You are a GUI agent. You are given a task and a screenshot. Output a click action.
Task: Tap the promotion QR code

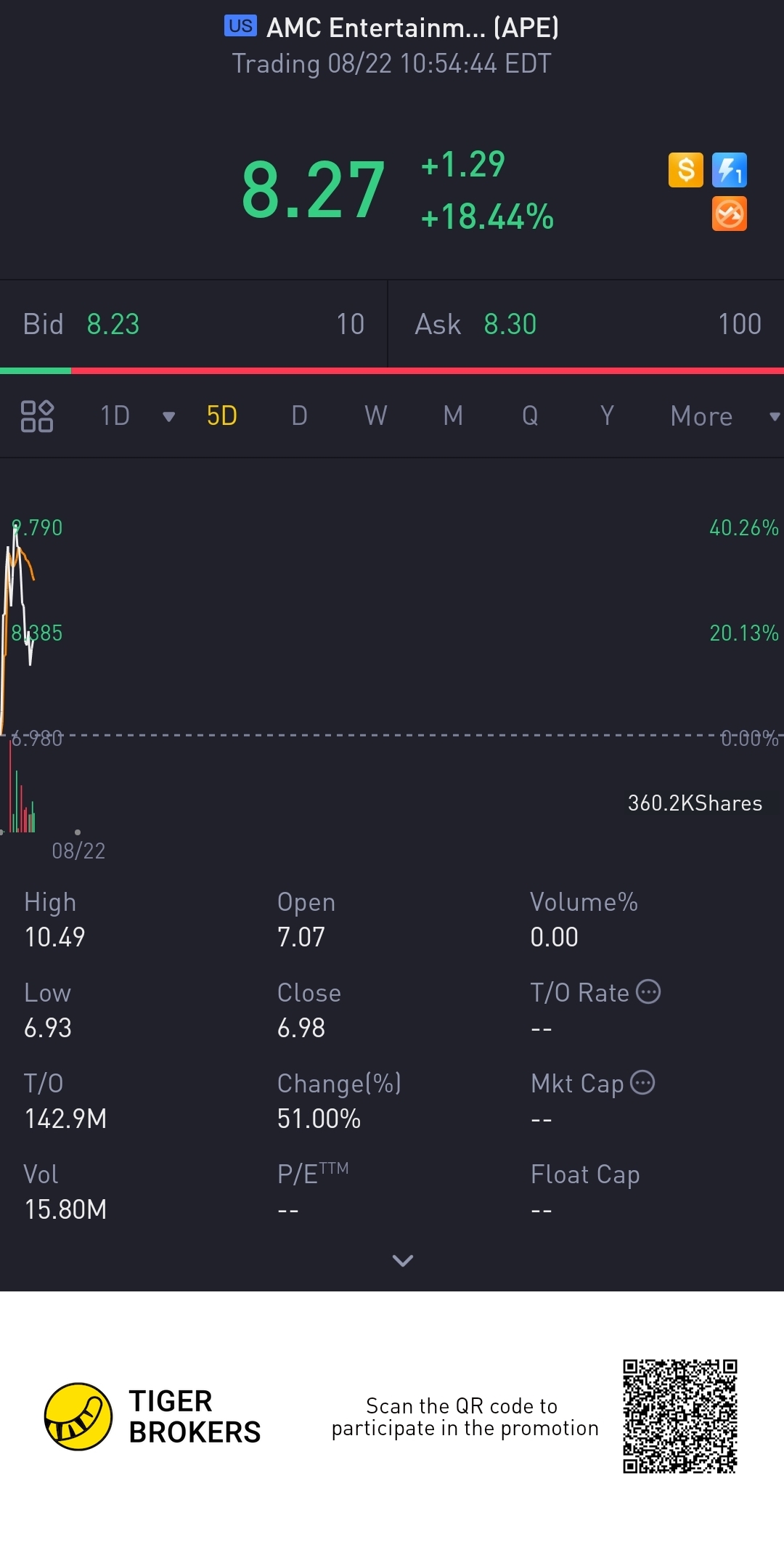click(679, 1416)
